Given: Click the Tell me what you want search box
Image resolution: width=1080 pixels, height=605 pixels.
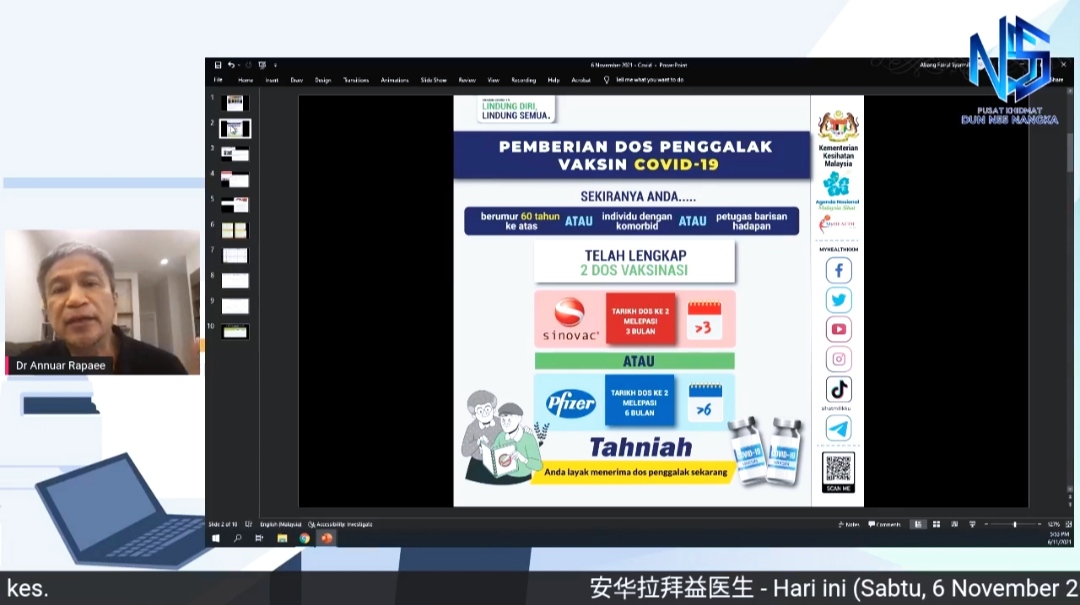Looking at the screenshot, I should (649, 80).
